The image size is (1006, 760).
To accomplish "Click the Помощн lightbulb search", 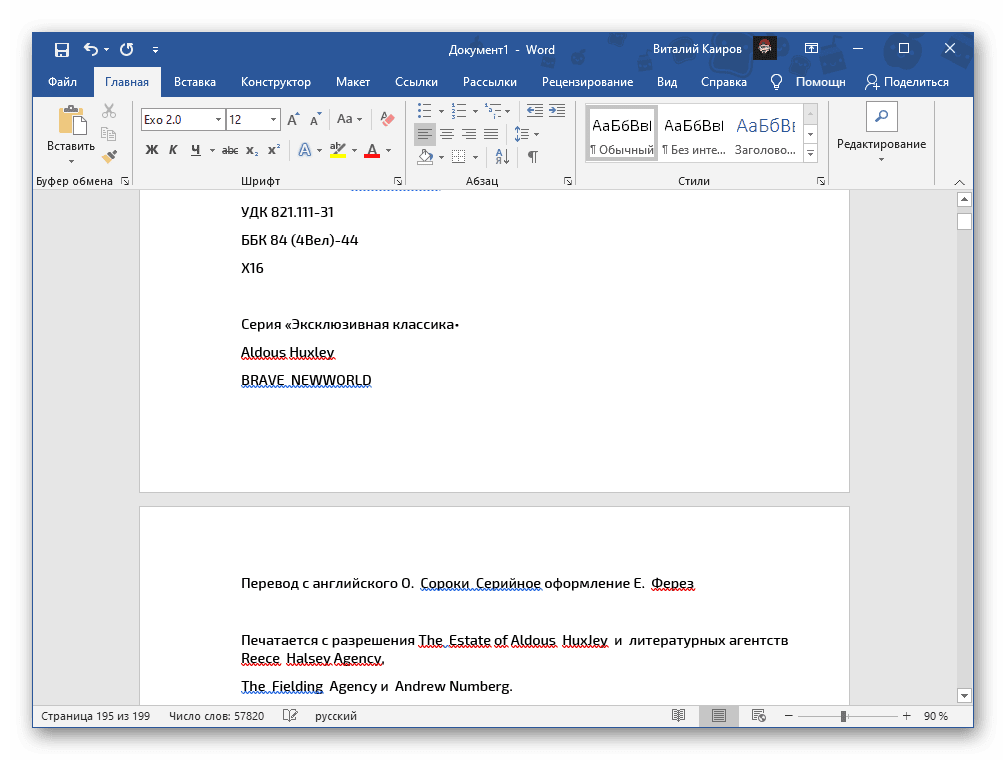I will click(x=808, y=82).
